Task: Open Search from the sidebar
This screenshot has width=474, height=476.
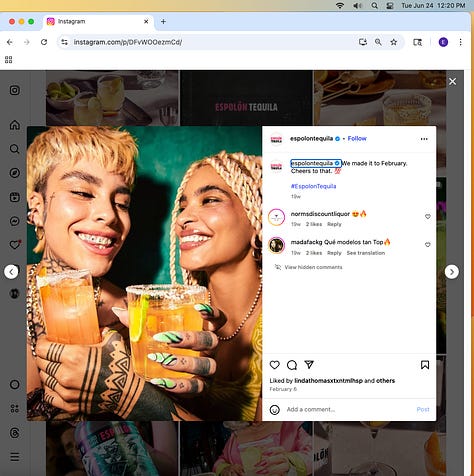Action: [15, 149]
